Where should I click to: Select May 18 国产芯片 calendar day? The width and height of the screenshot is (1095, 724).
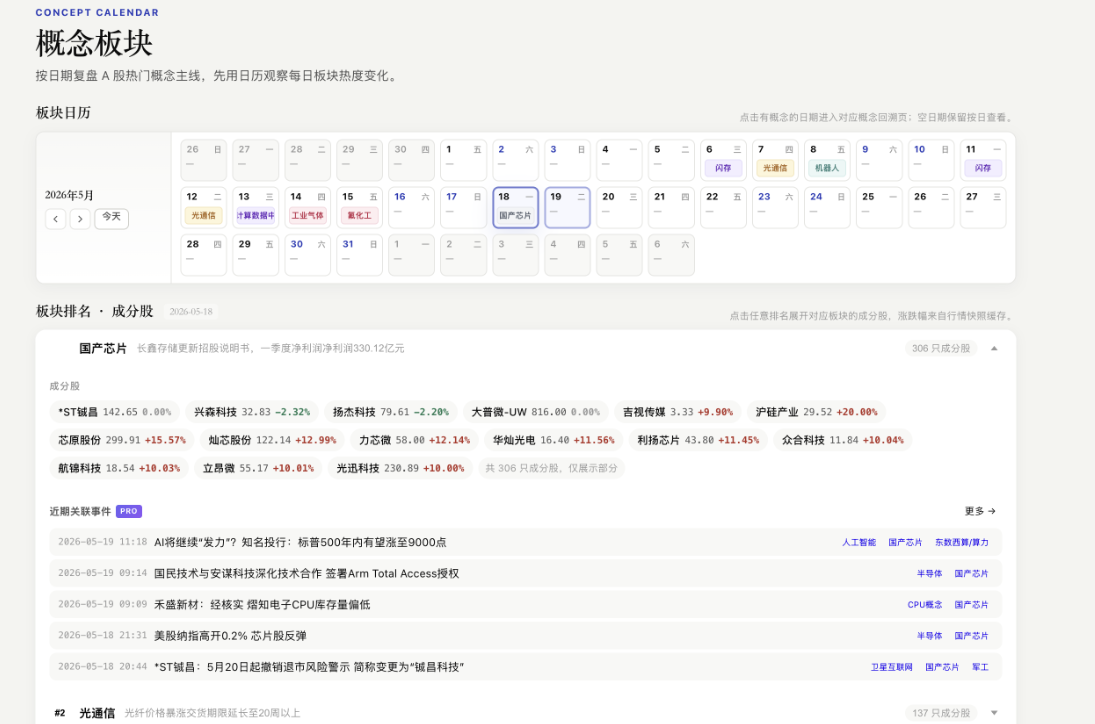515,207
